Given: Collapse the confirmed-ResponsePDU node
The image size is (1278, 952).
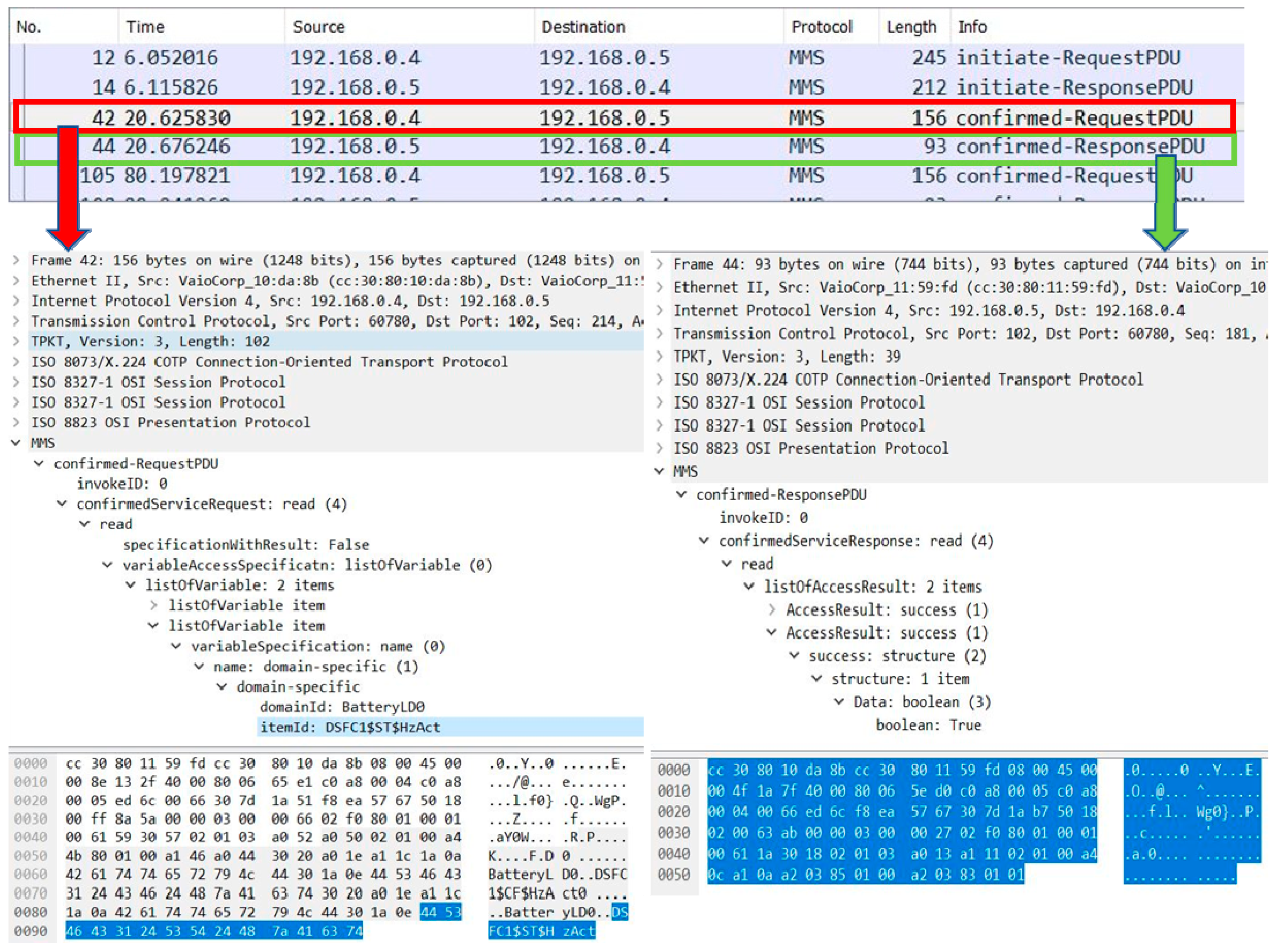Looking at the screenshot, I should point(681,494).
